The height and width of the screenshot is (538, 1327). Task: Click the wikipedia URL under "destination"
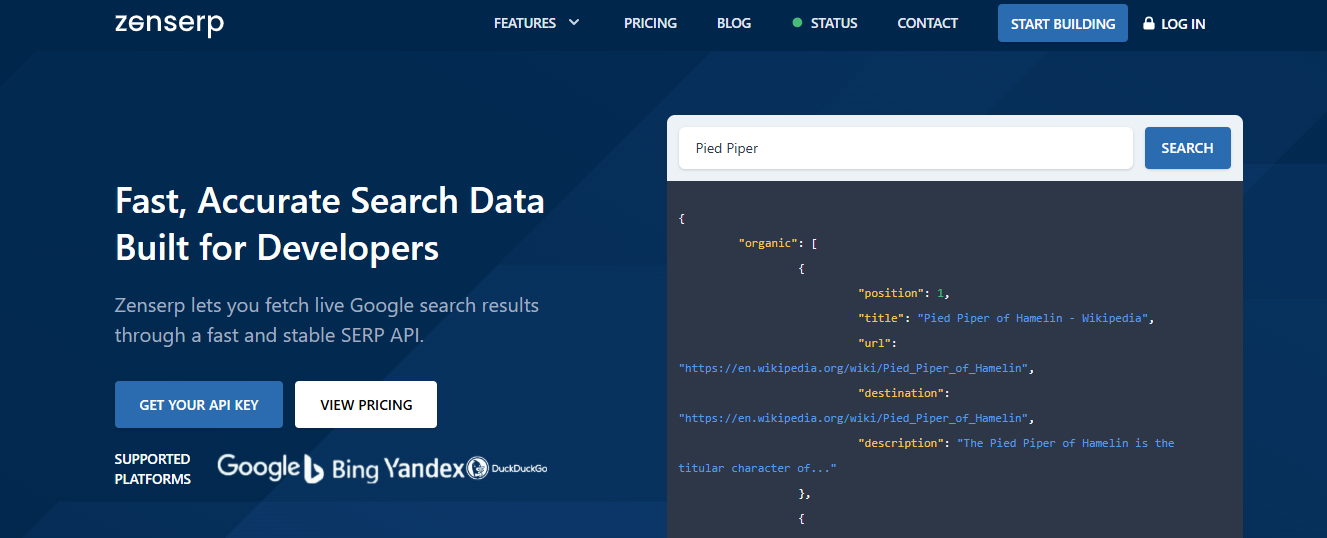852,418
